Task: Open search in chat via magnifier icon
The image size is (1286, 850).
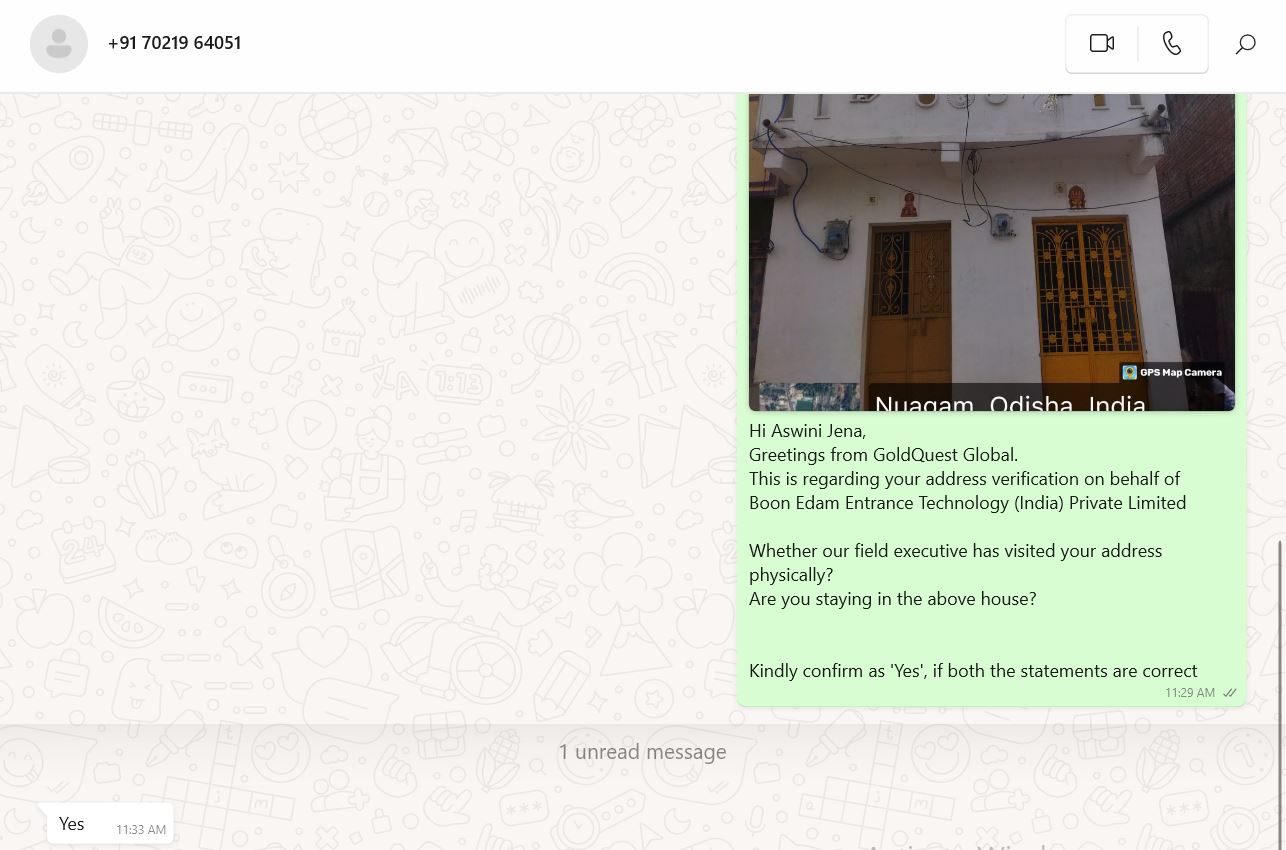Action: 1245,44
